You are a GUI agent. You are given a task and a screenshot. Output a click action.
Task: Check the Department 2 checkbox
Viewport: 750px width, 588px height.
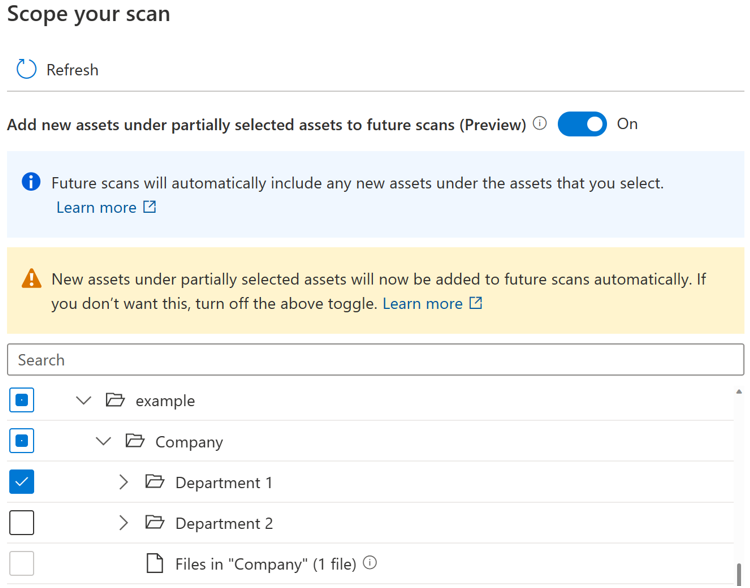point(21,523)
